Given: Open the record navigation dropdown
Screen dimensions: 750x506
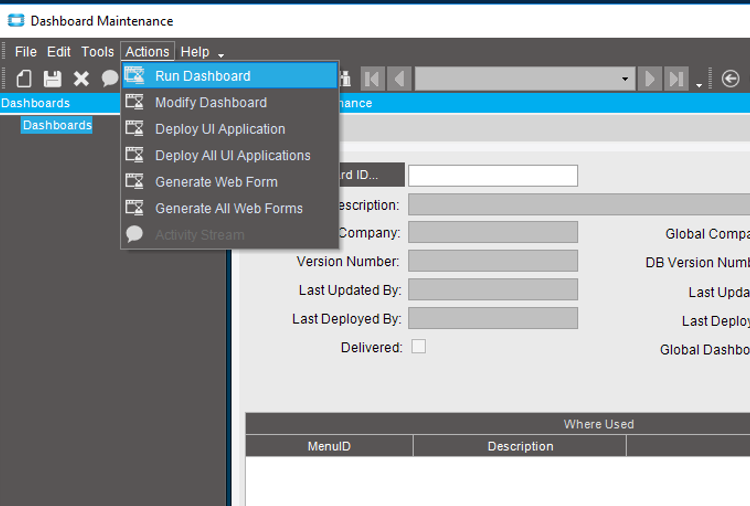Looking at the screenshot, I should point(625,78).
